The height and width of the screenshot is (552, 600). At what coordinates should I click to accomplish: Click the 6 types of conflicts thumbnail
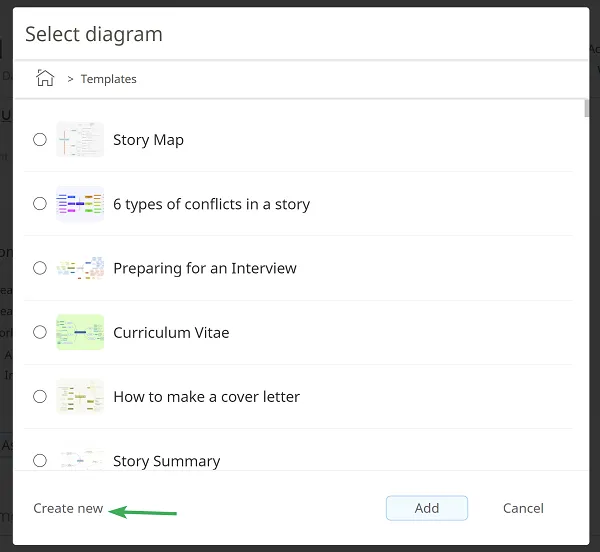point(80,204)
